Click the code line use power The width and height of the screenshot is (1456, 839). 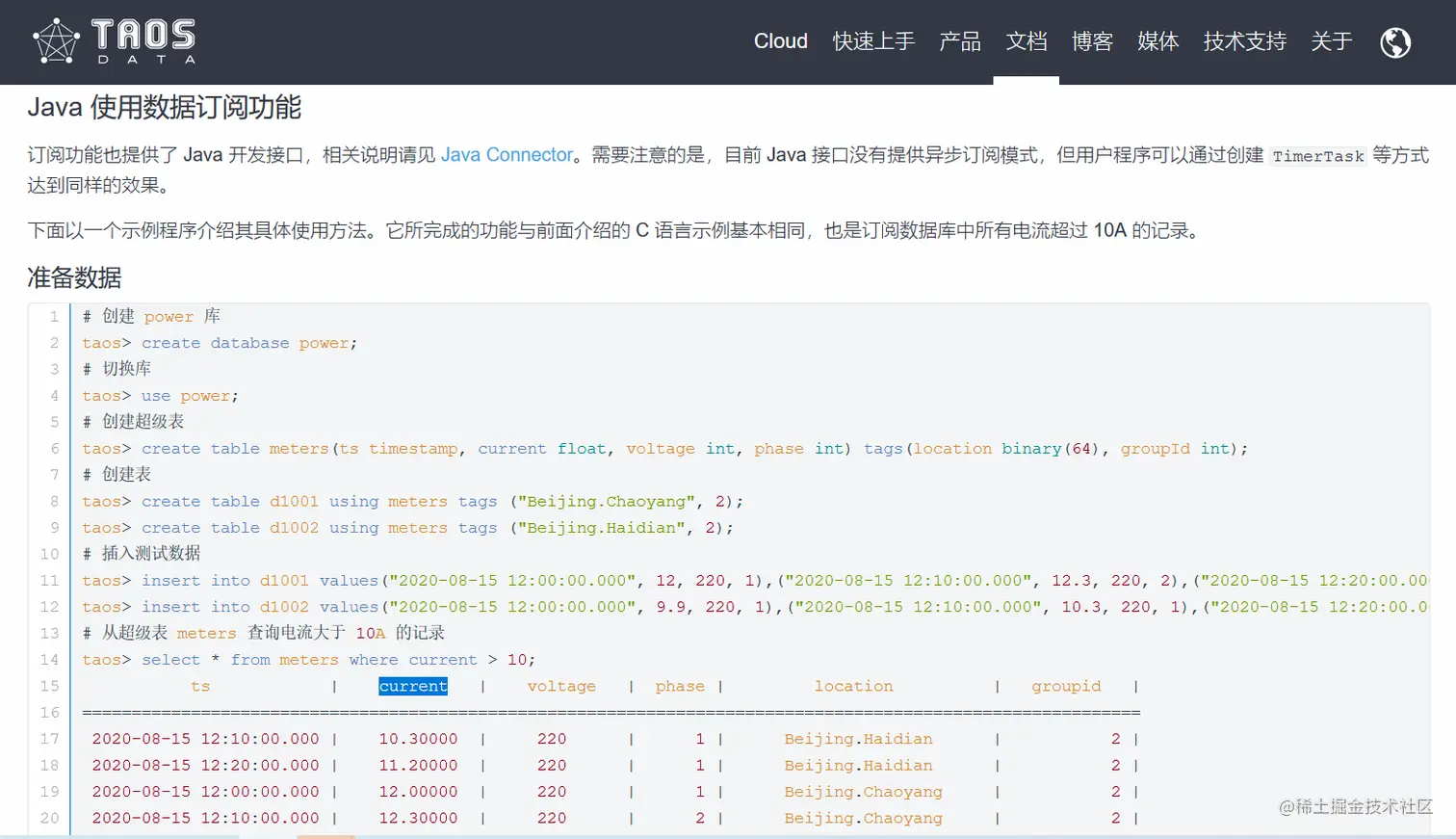click(160, 396)
